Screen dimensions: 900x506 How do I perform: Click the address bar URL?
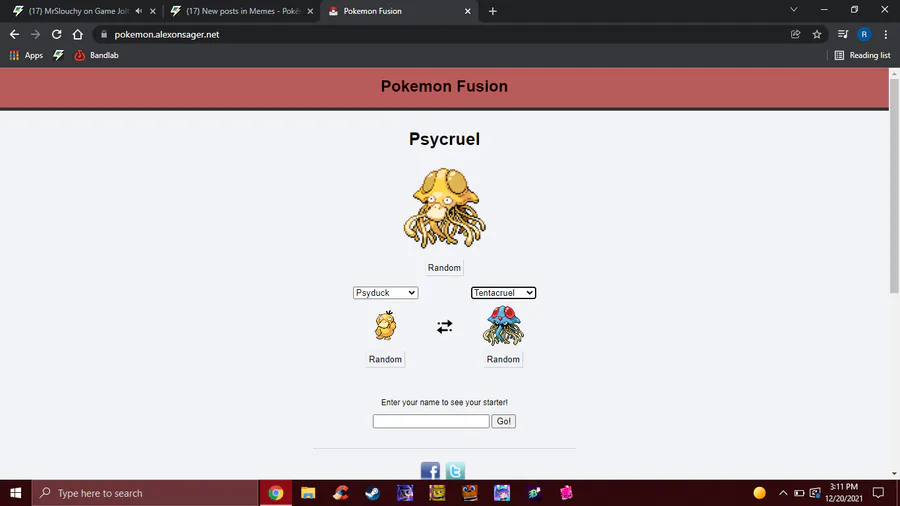[x=166, y=34]
